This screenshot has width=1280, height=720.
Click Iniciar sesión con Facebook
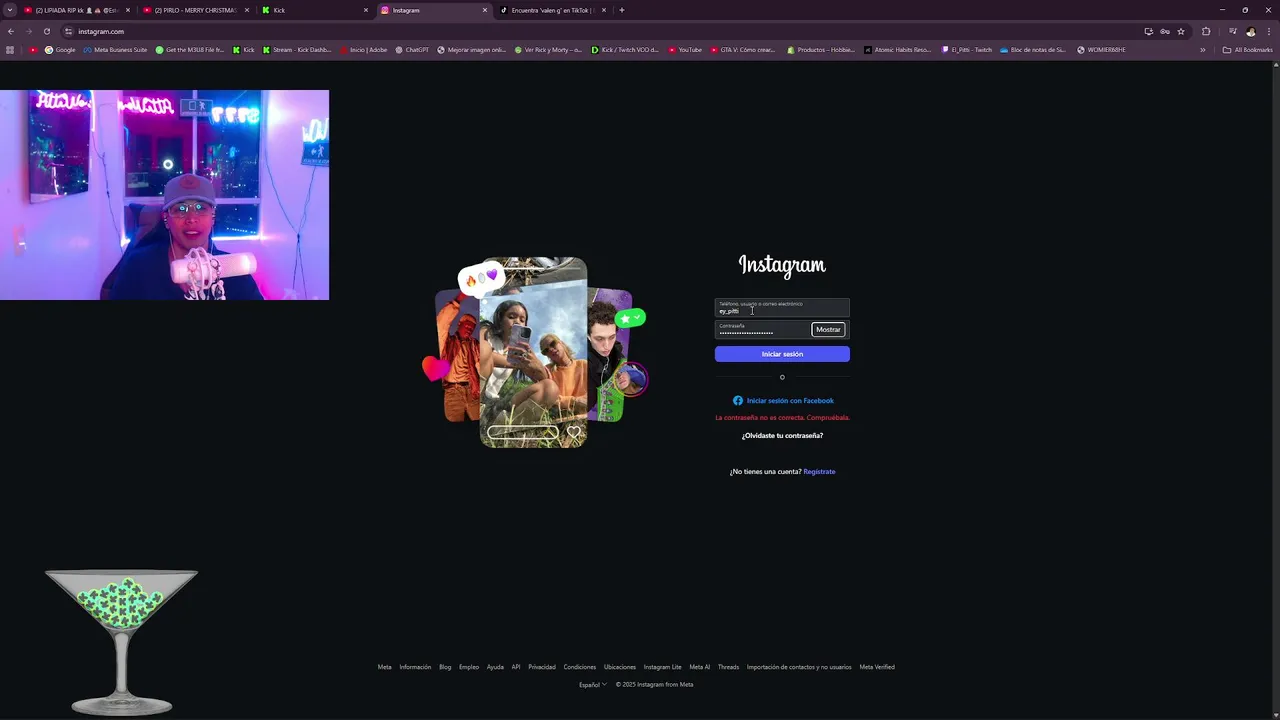click(x=783, y=401)
